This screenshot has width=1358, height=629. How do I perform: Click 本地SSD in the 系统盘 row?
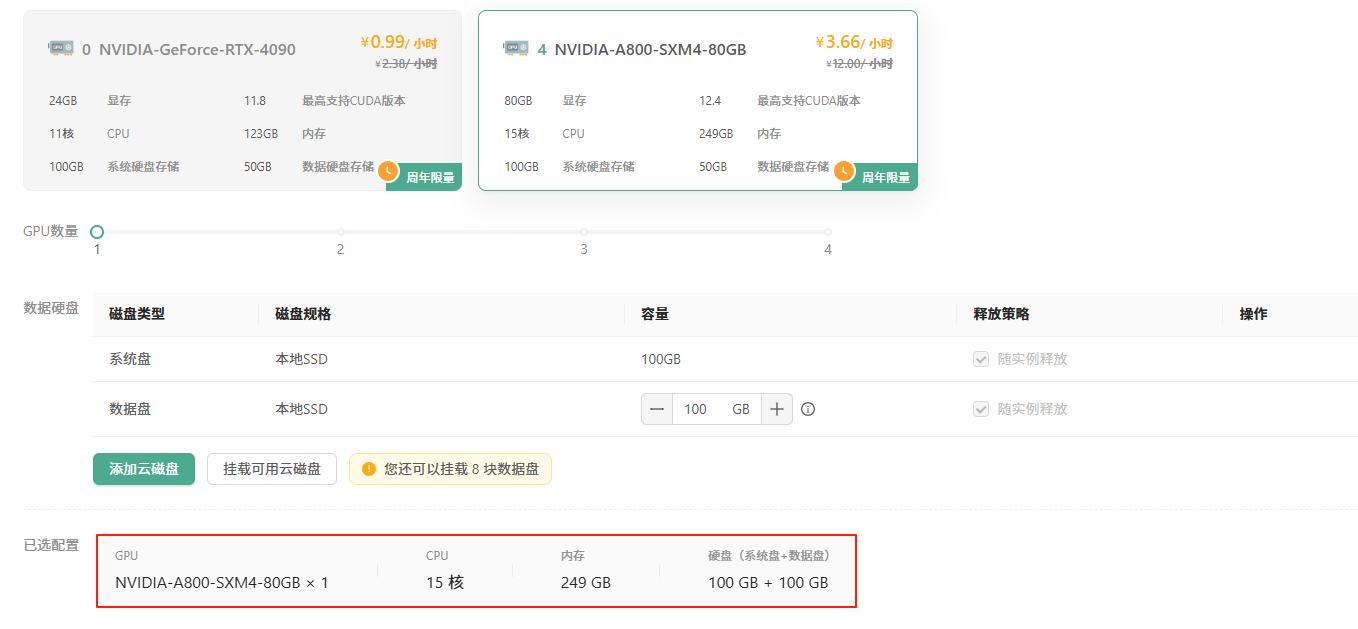(301, 359)
